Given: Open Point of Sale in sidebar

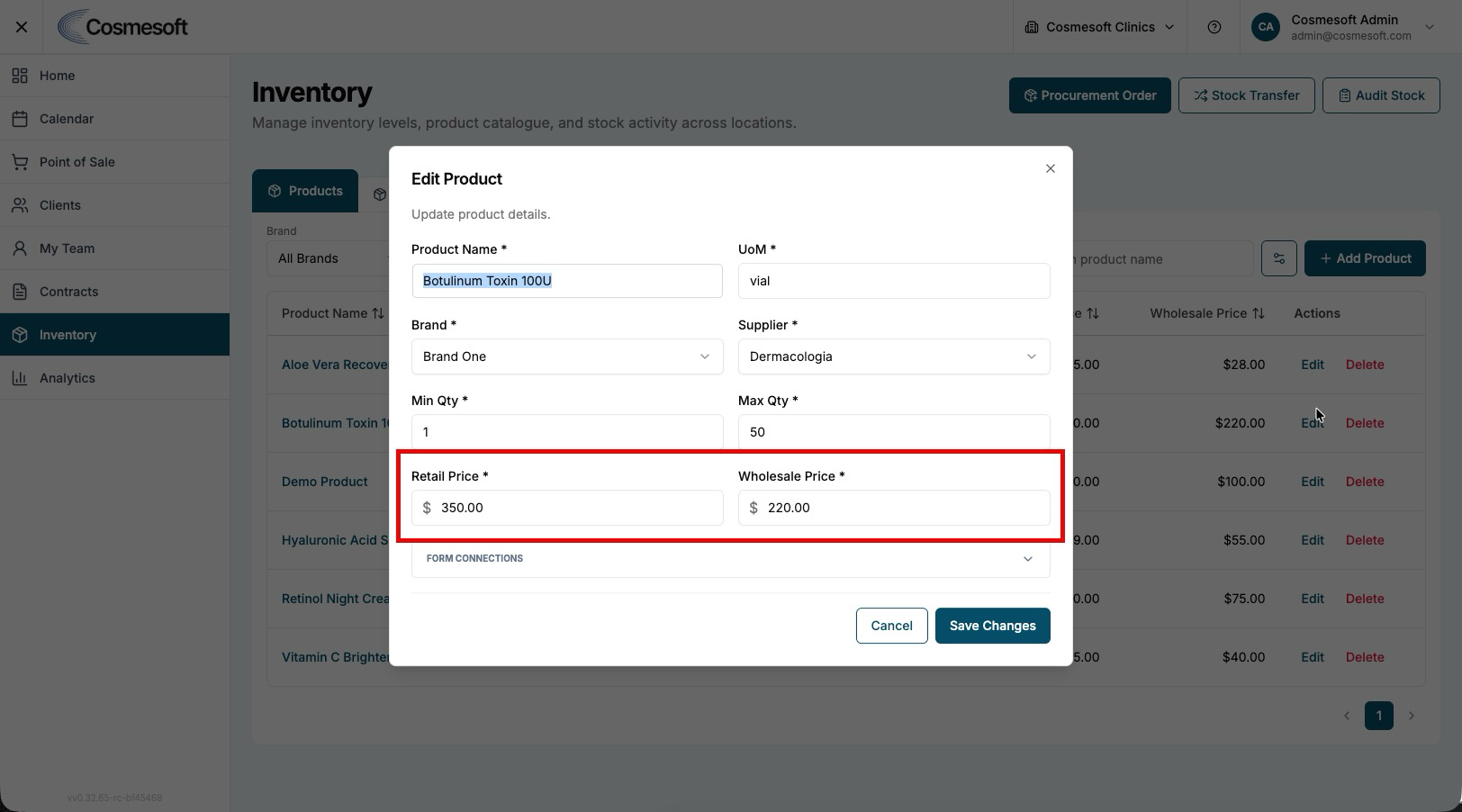Looking at the screenshot, I should pos(114,162).
